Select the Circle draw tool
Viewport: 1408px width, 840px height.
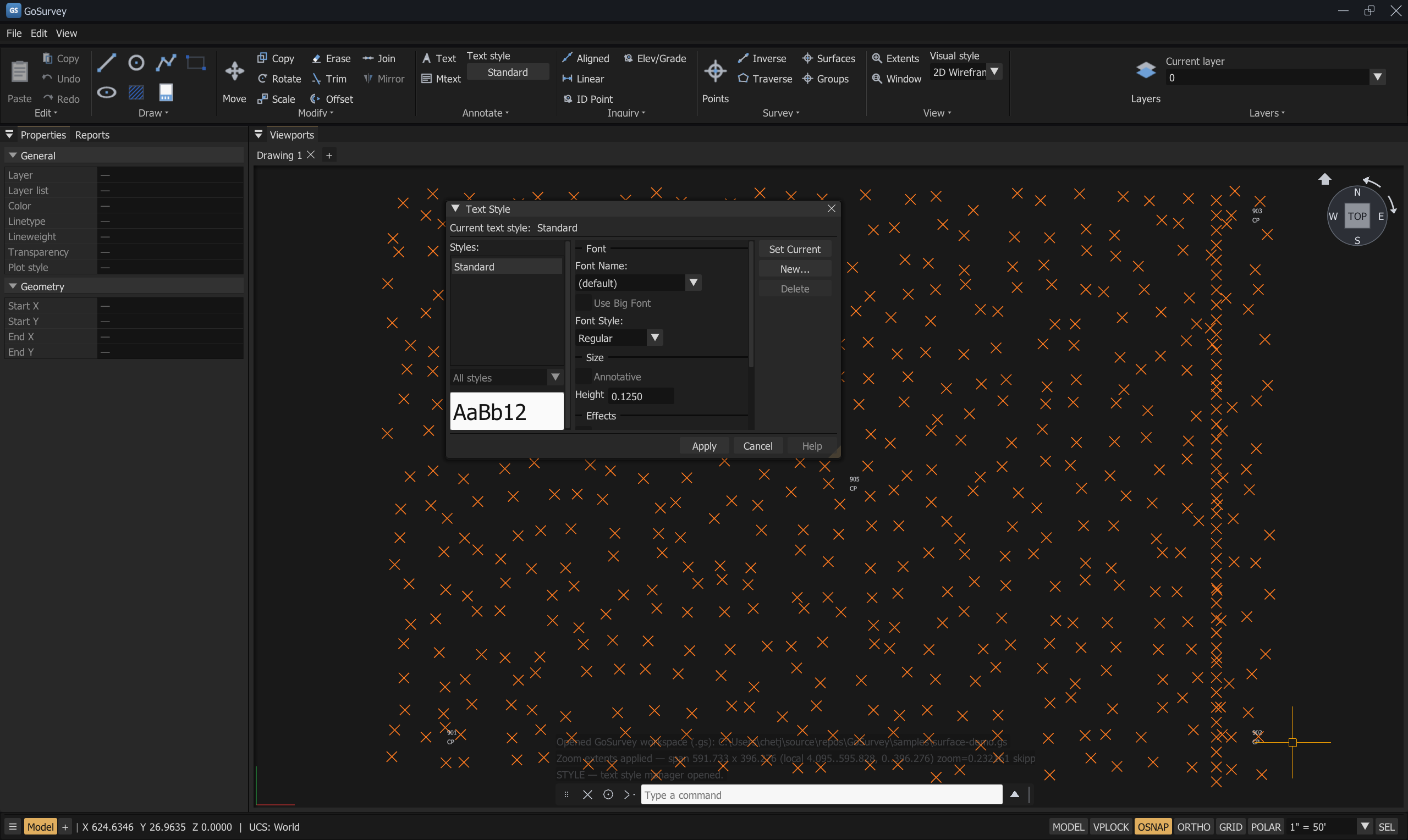(136, 62)
